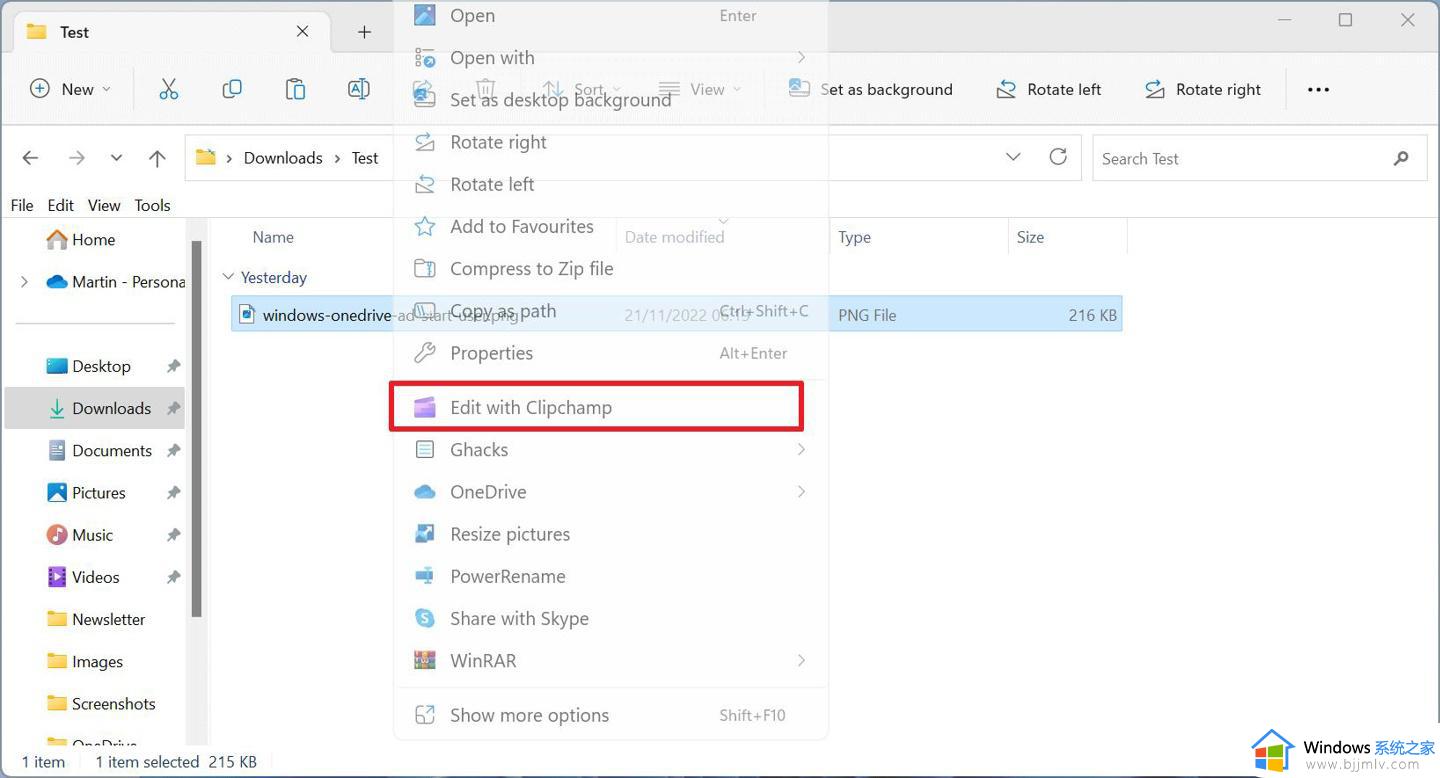The height and width of the screenshot is (778, 1440).
Task: Expand the address bar history dropdown
Action: coord(1013,157)
